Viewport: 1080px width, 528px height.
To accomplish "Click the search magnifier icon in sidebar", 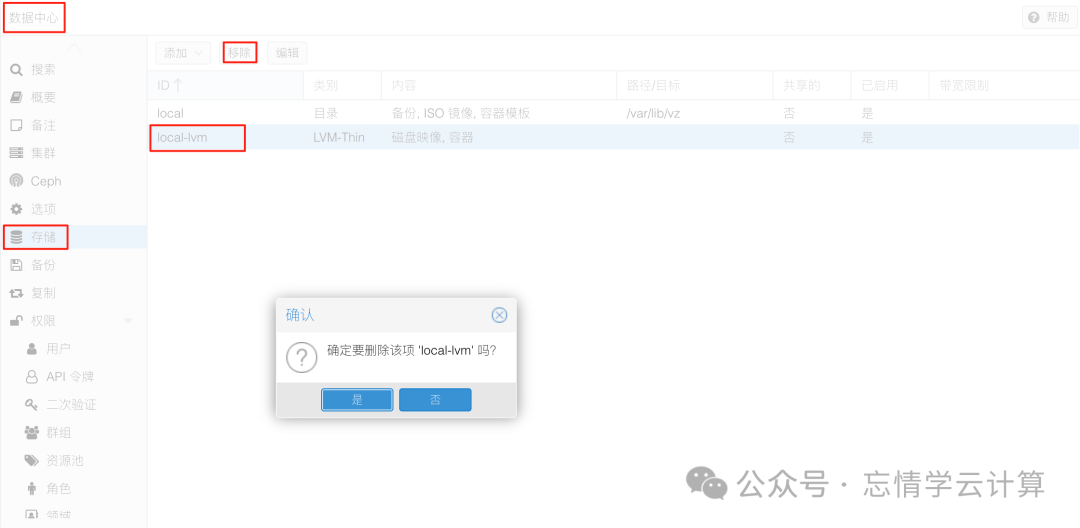I will (16, 70).
